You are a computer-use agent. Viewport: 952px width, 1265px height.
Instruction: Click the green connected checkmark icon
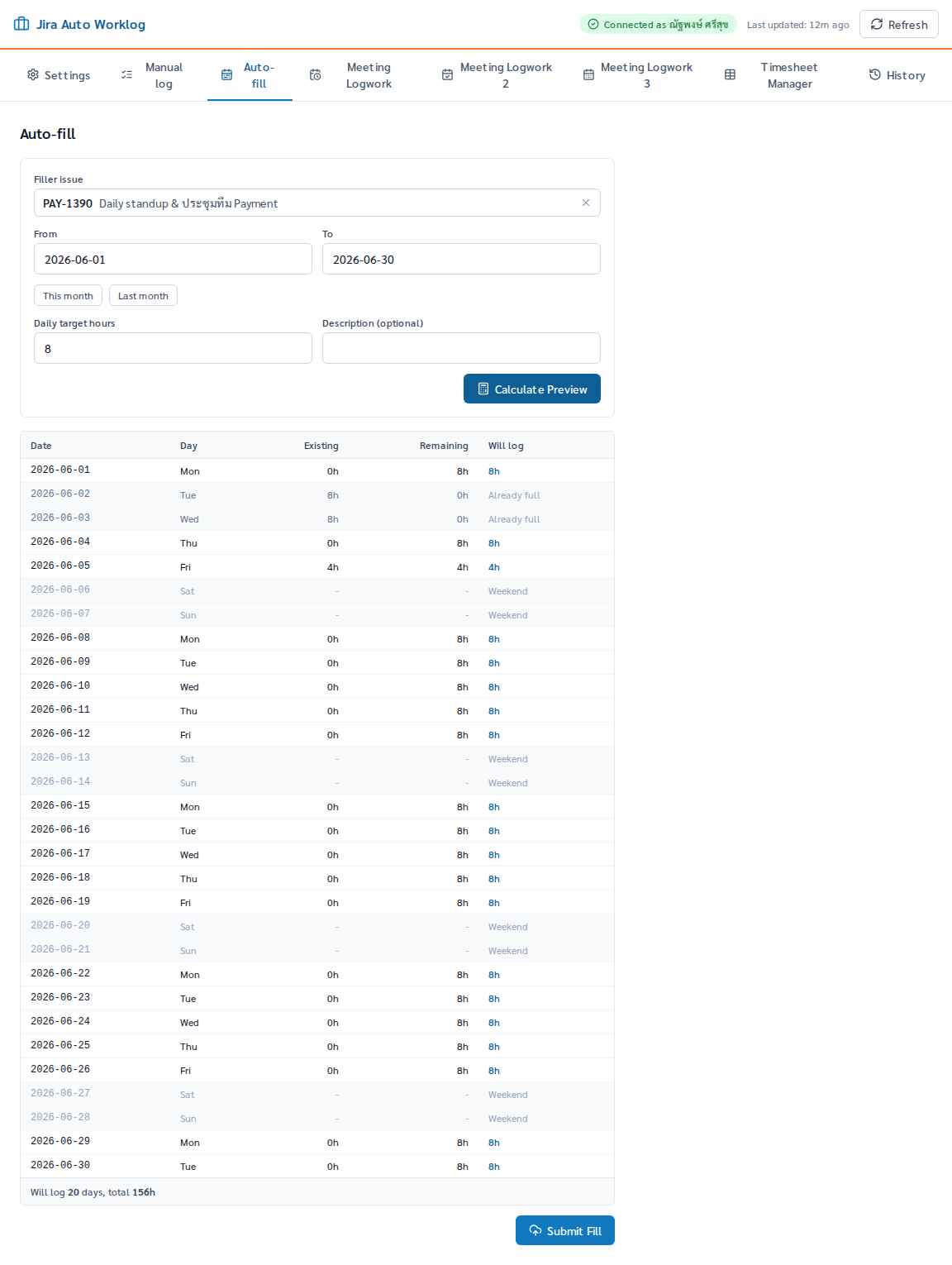(x=593, y=25)
